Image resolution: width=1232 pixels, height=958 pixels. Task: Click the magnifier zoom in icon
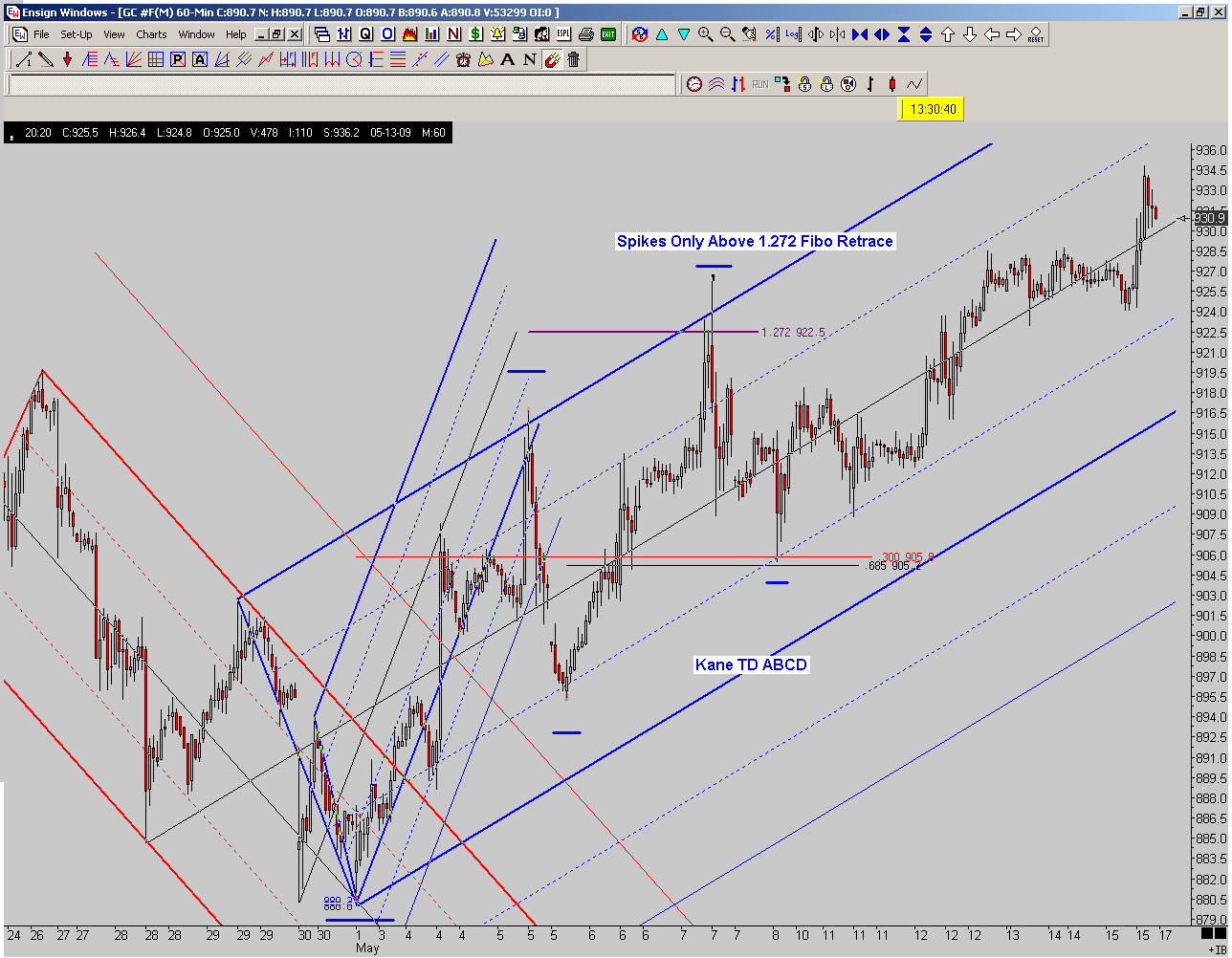coord(706,34)
